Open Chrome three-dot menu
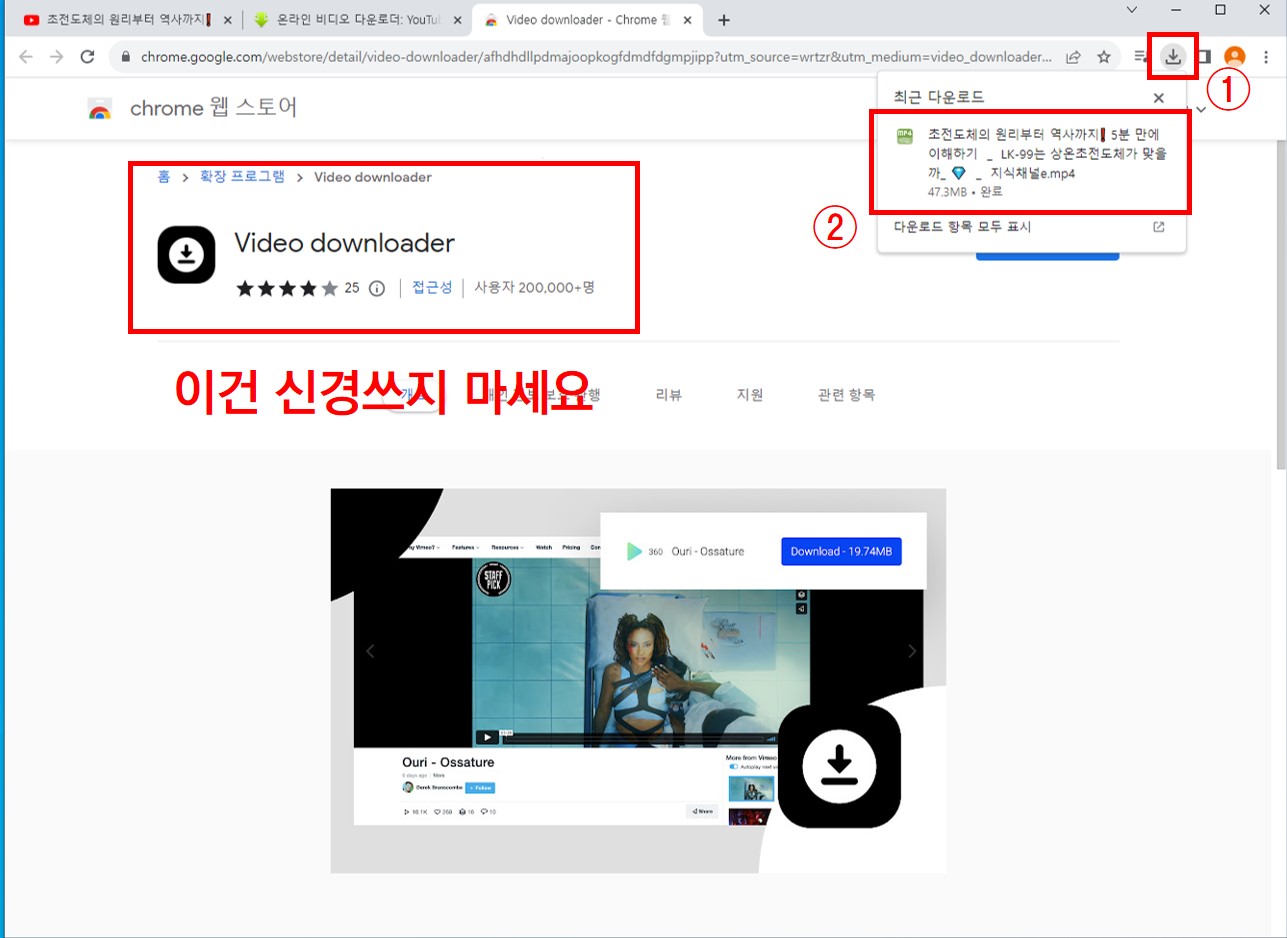1287x938 pixels. coord(1266,57)
